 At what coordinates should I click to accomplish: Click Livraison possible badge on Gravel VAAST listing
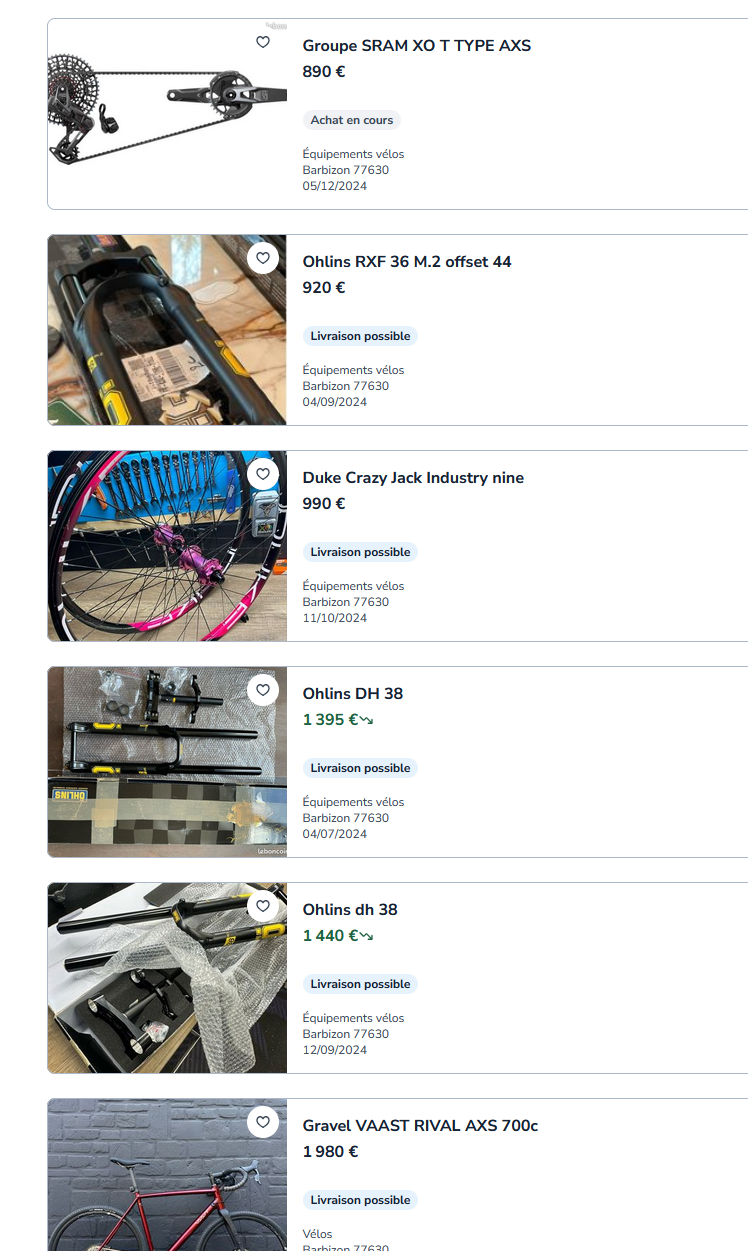coord(360,1200)
